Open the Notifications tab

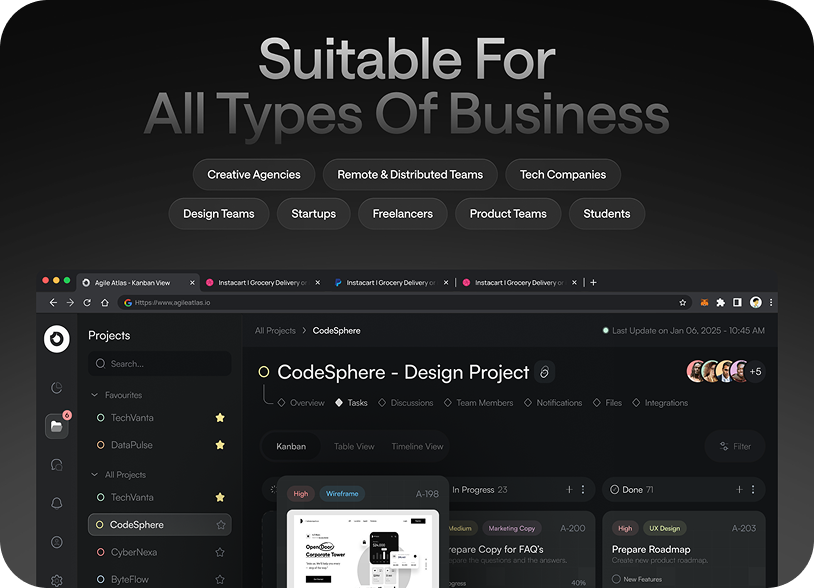tap(553, 403)
